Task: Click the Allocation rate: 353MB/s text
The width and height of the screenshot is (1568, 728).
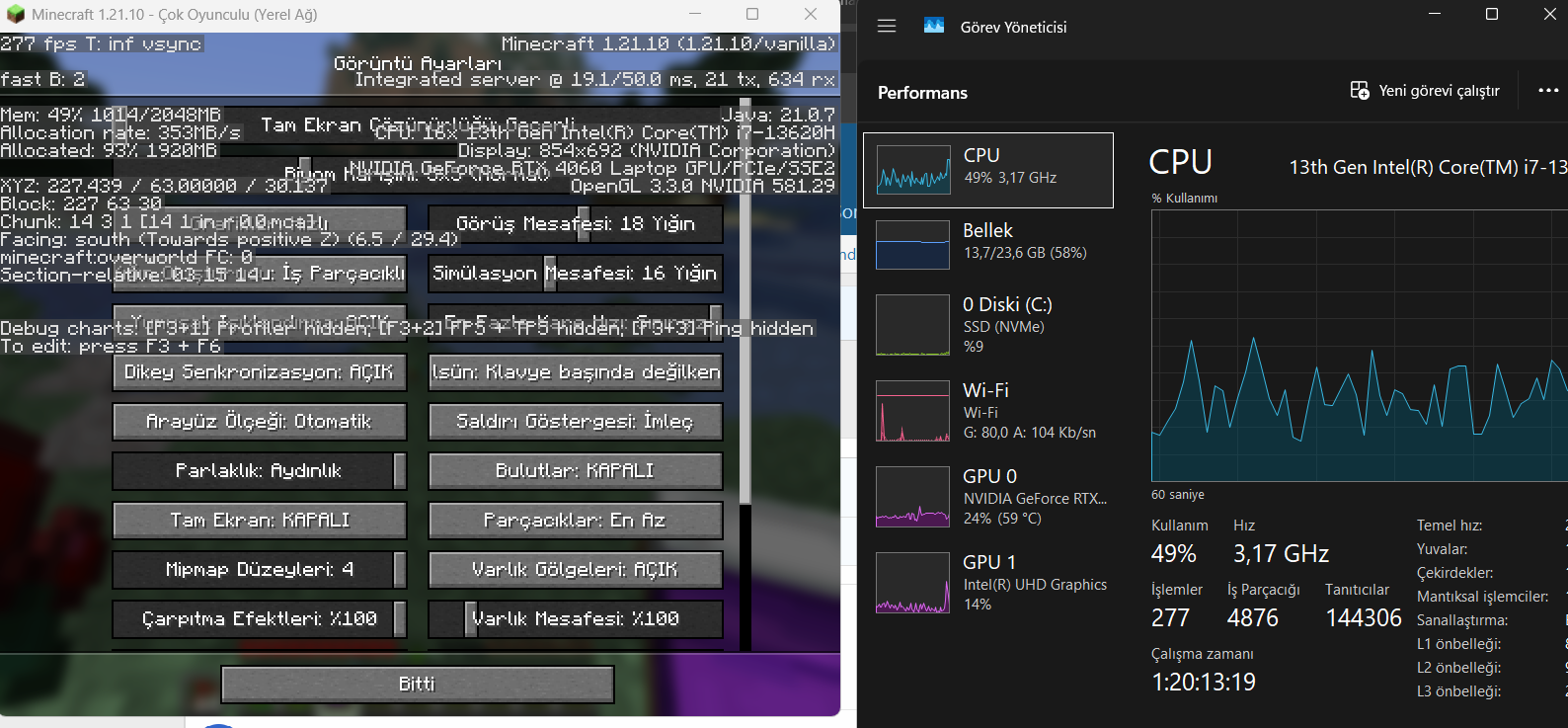Action: pos(120,132)
